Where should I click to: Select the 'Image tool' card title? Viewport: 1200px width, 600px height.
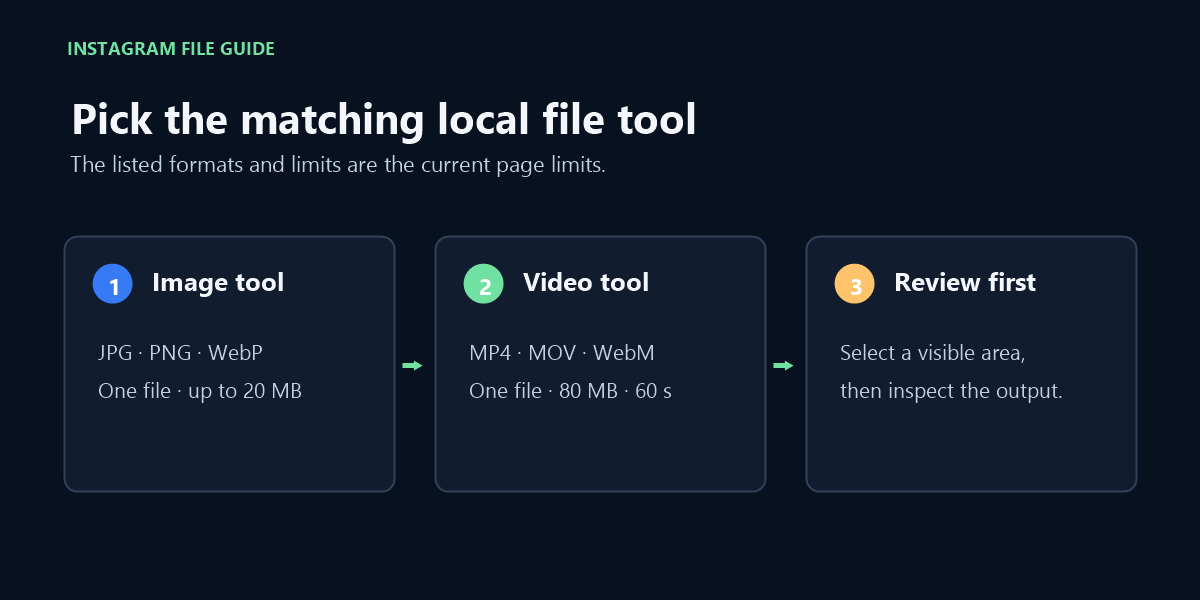point(218,283)
